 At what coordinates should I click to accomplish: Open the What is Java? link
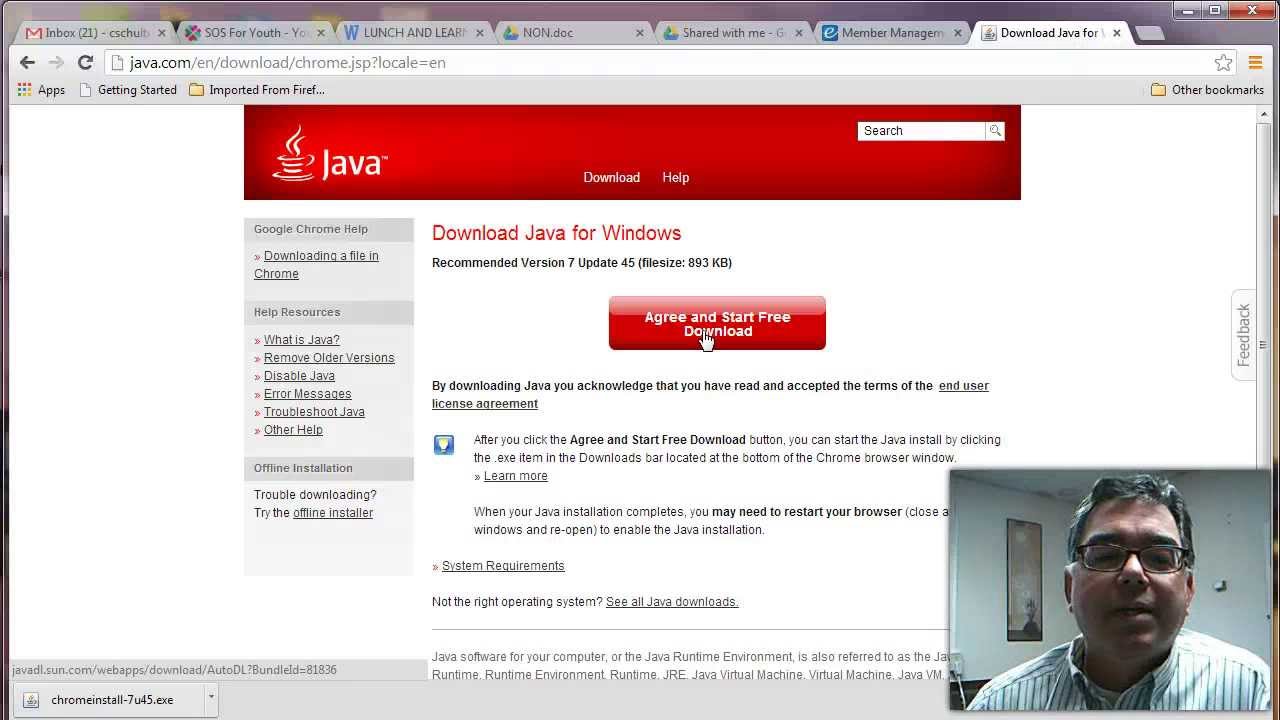(x=302, y=340)
